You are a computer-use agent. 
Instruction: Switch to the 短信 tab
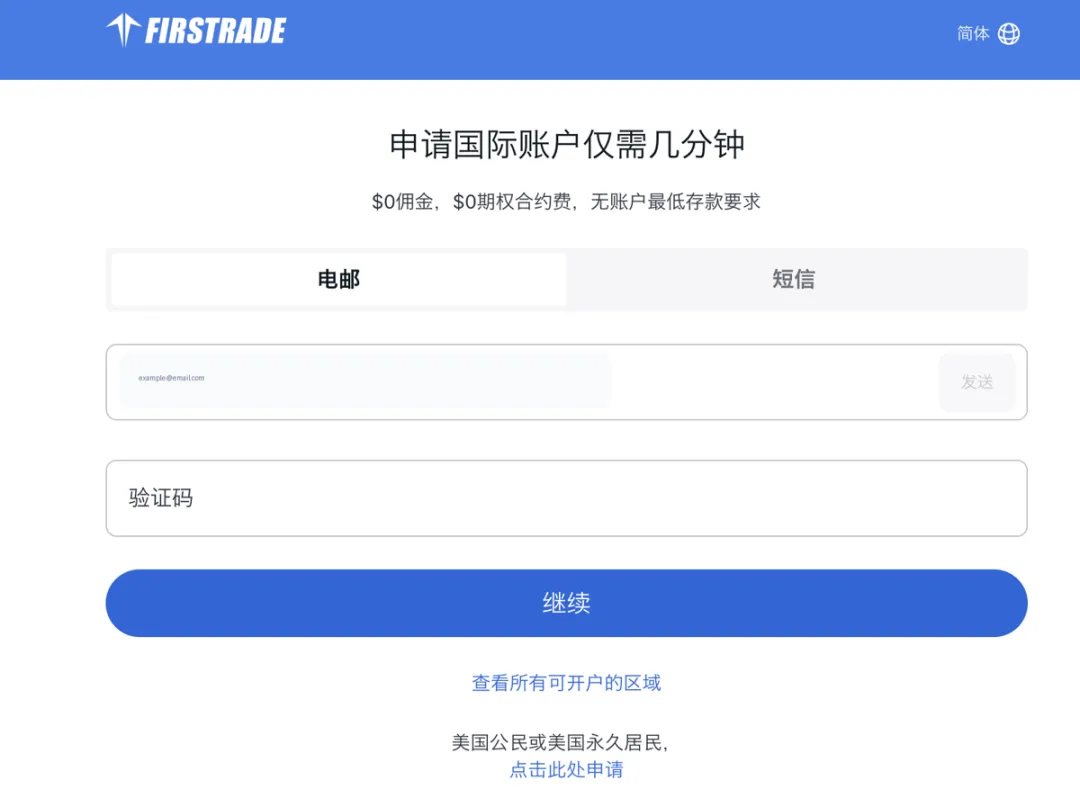pos(793,280)
